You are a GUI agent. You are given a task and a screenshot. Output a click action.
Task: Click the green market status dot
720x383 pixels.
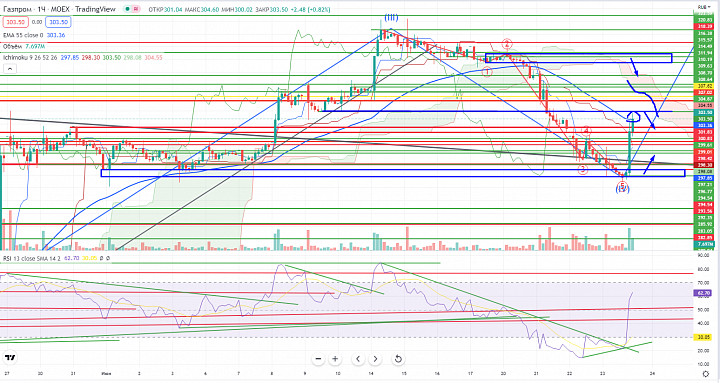(128, 9)
